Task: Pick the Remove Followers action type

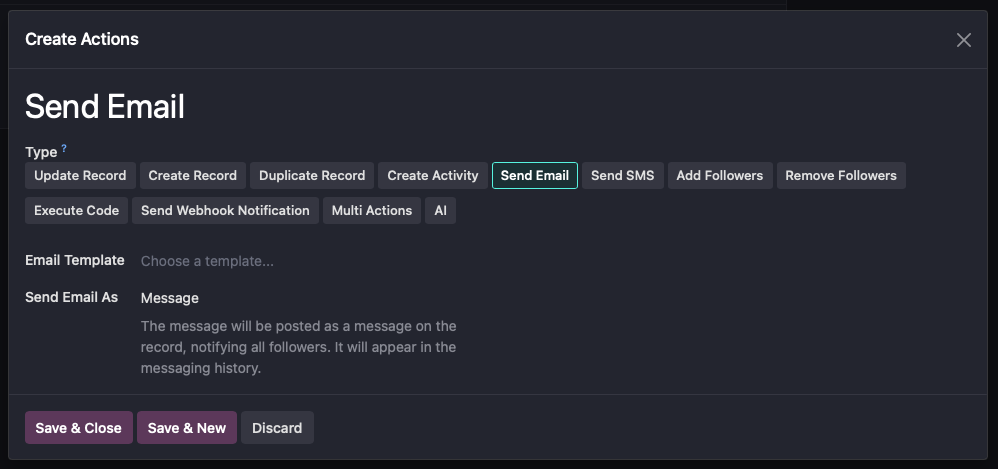Action: pos(840,175)
